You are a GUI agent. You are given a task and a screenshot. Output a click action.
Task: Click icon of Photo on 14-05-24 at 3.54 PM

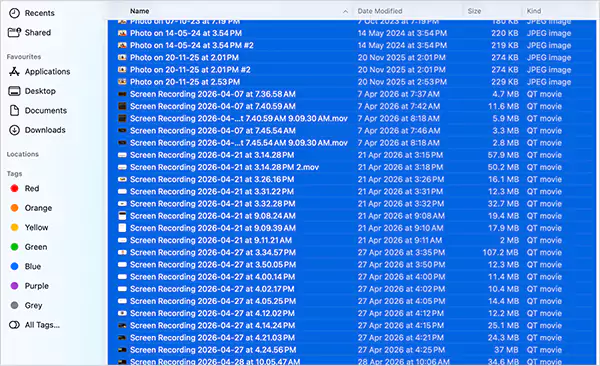(122, 33)
